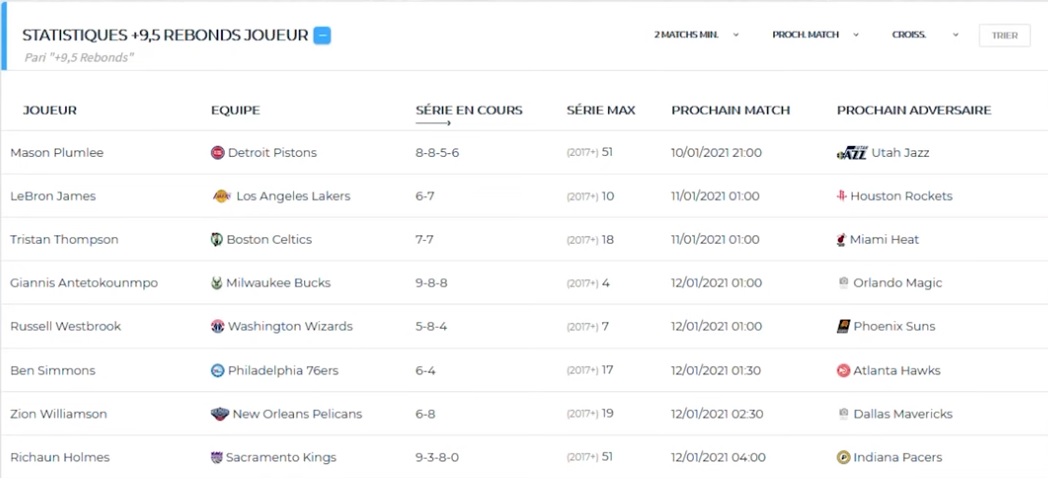This screenshot has height=491, width=1048.
Task: Collapse the stats section with blue minus icon
Action: pos(322,35)
